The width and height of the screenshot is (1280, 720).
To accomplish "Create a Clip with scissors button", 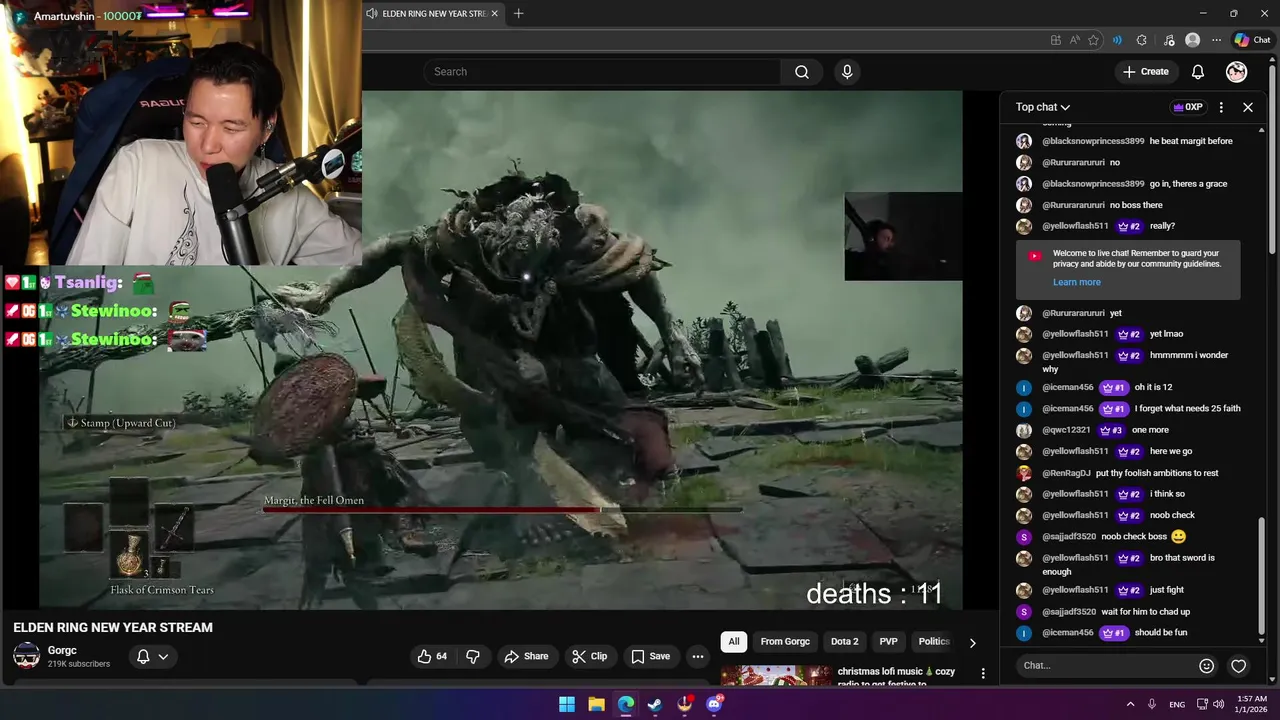I will click(x=590, y=656).
